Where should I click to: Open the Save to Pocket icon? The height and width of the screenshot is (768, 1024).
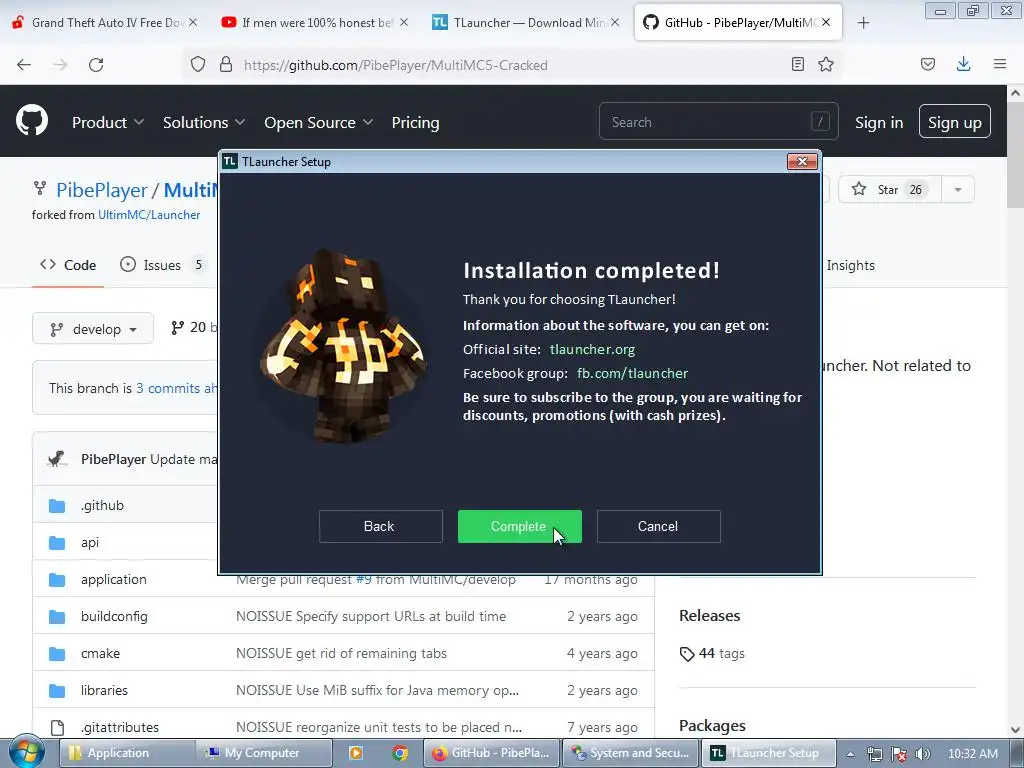tap(927, 64)
